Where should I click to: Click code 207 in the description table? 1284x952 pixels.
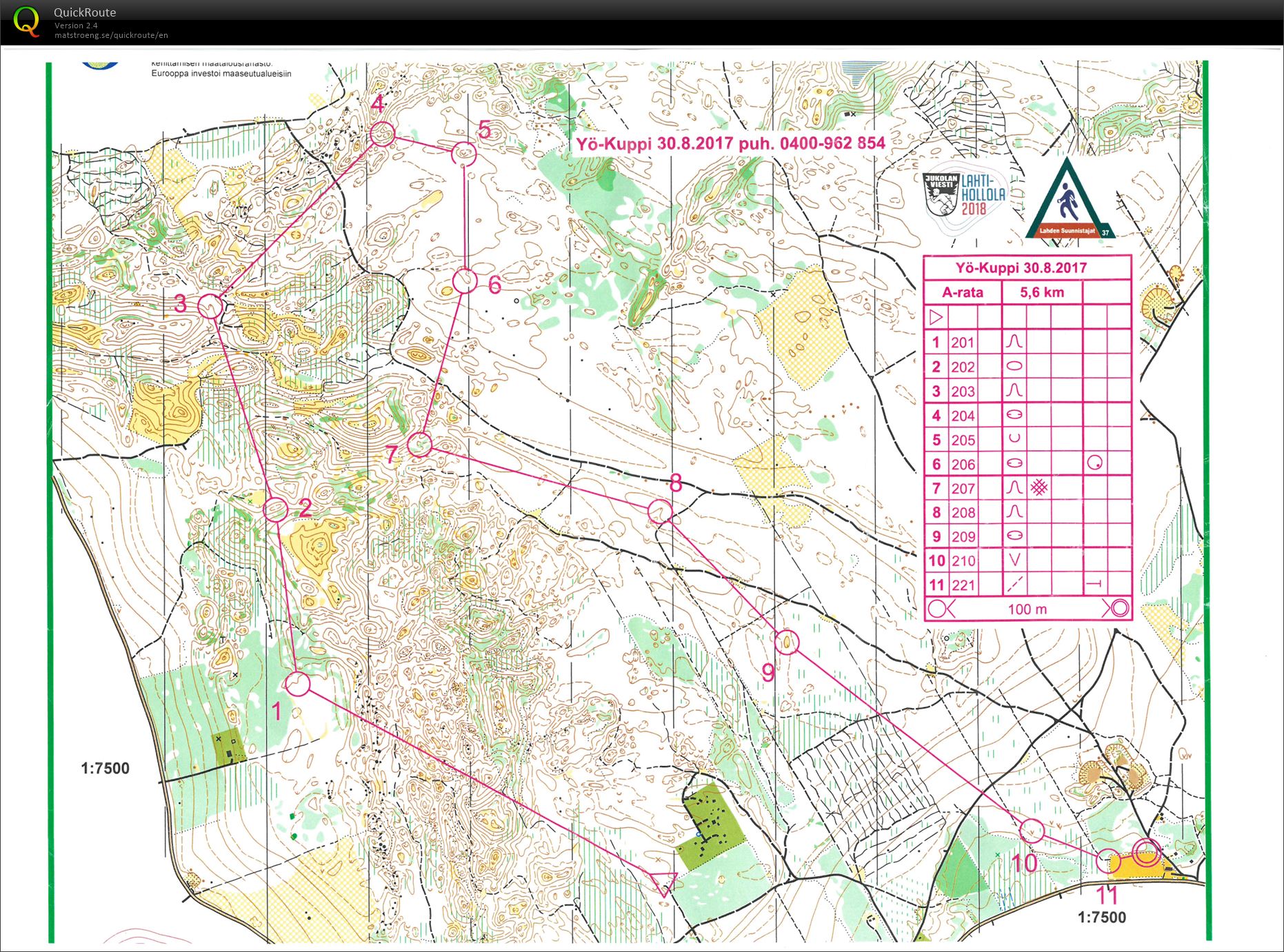click(x=963, y=488)
